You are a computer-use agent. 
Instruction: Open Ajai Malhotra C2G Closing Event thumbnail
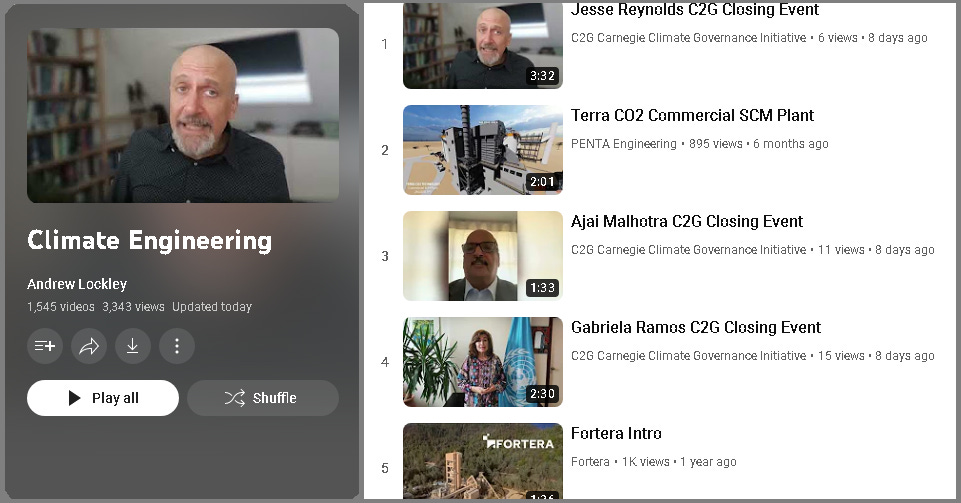(x=483, y=256)
